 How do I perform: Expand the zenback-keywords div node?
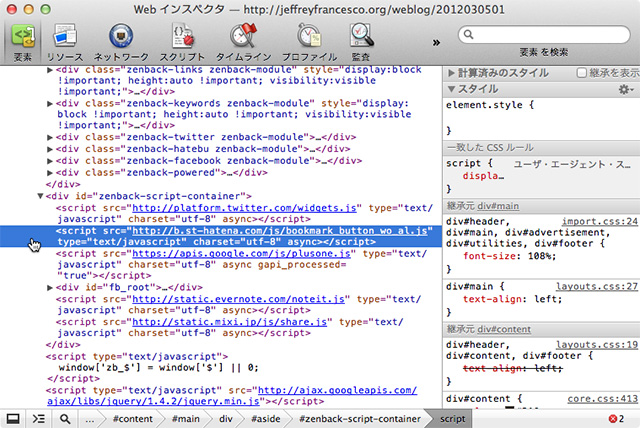click(49, 104)
